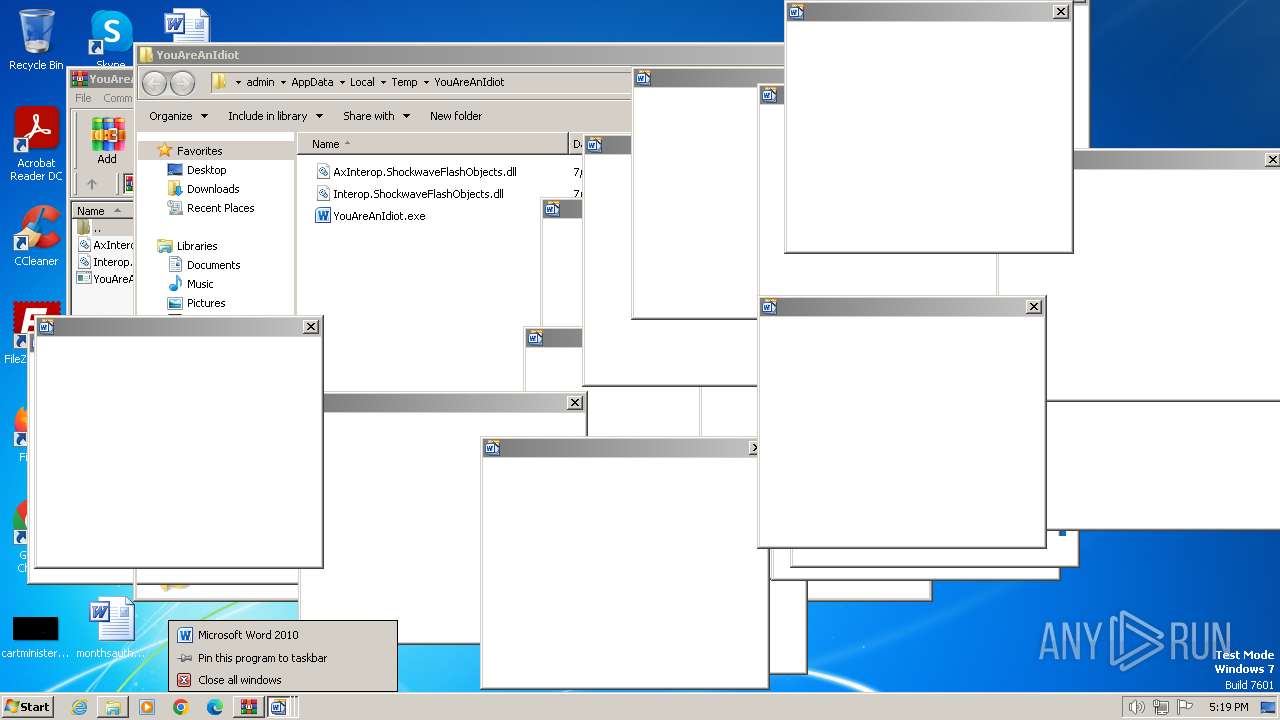The width and height of the screenshot is (1280, 720).
Task: Open Windows Media Player from the taskbar
Action: point(147,707)
